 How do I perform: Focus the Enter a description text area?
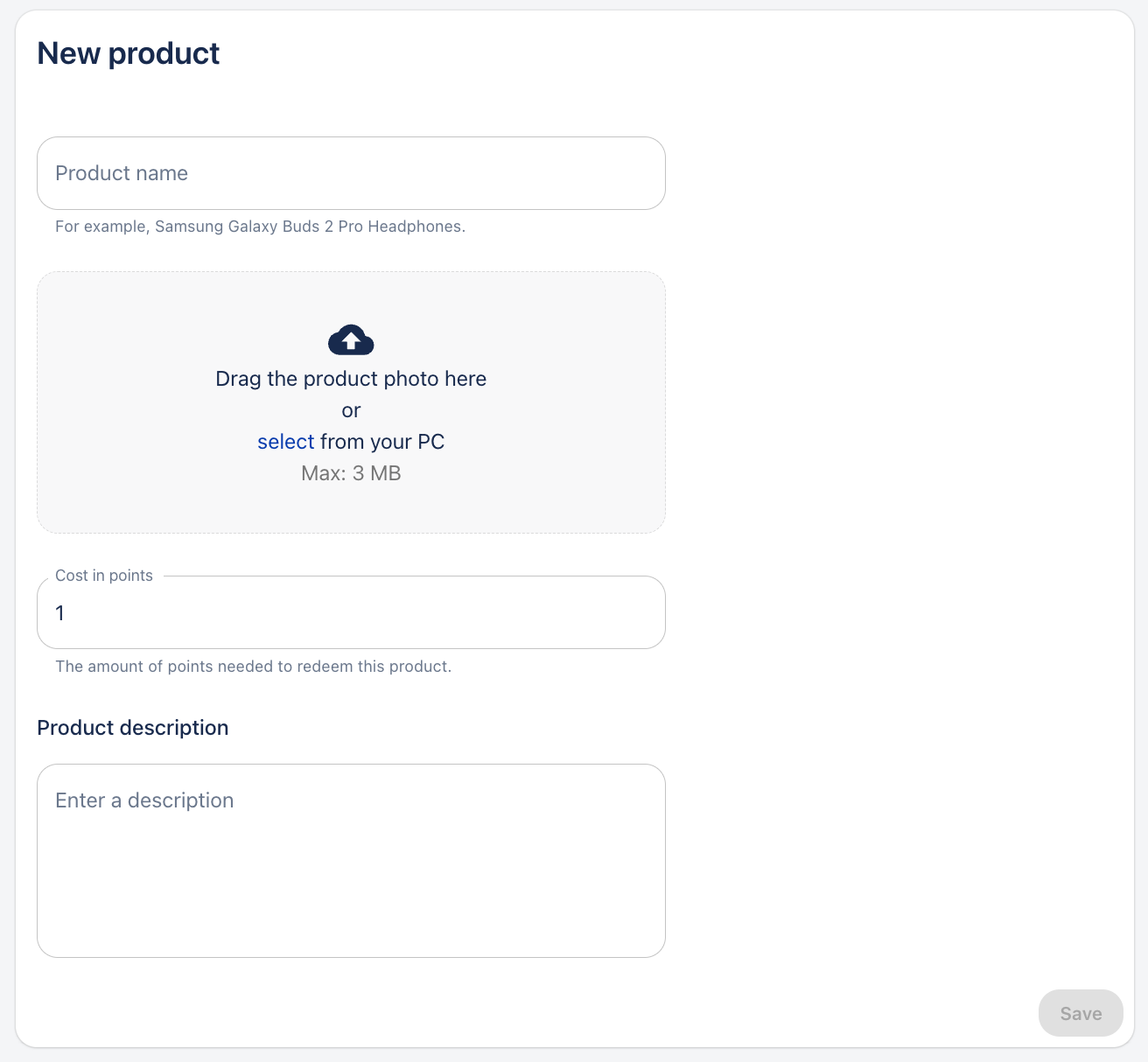350,860
